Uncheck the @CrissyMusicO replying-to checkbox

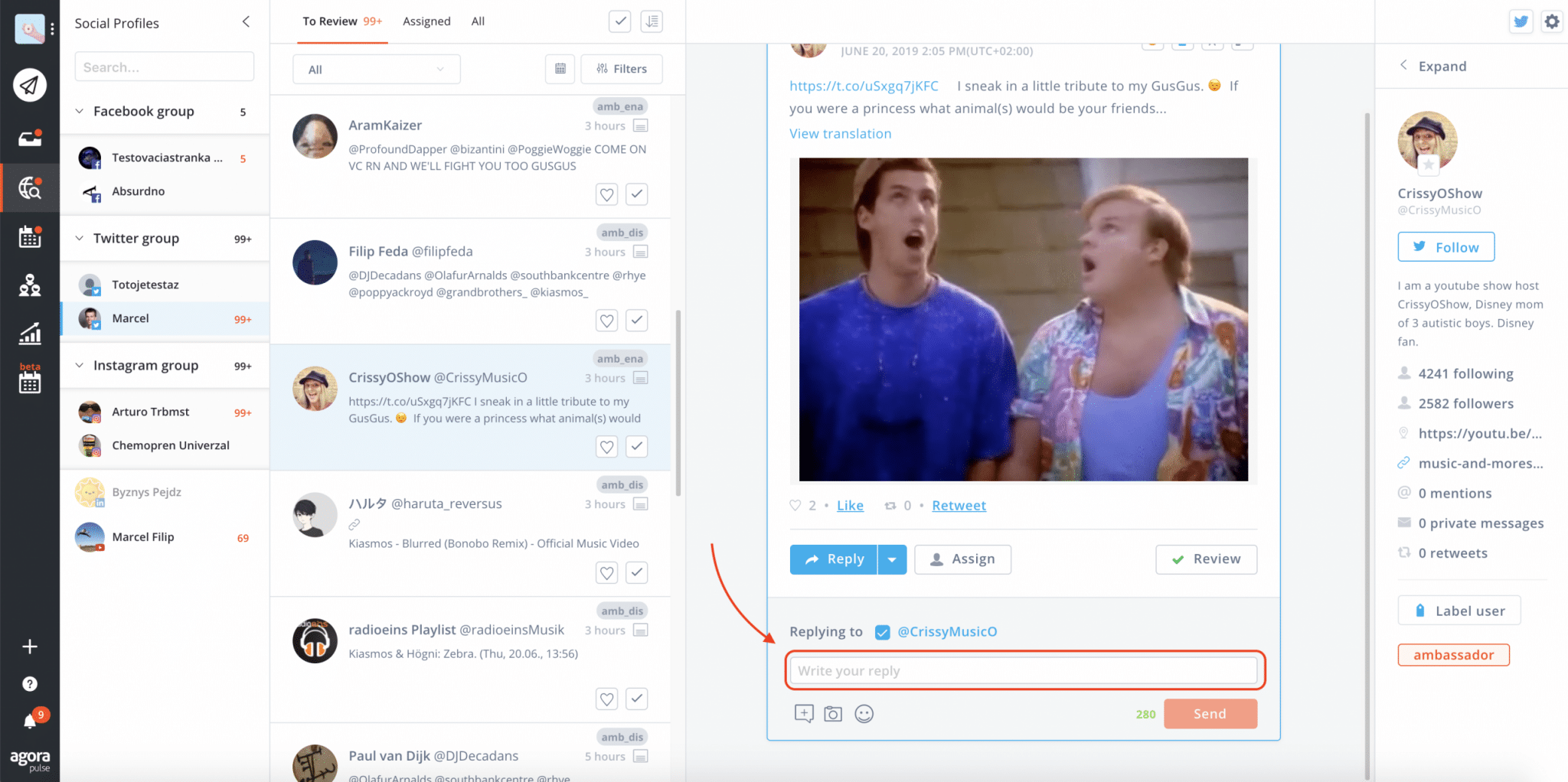pos(882,632)
